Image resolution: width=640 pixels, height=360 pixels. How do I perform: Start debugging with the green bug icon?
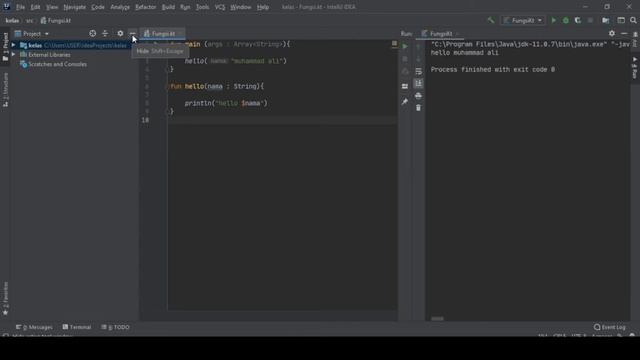pos(566,20)
